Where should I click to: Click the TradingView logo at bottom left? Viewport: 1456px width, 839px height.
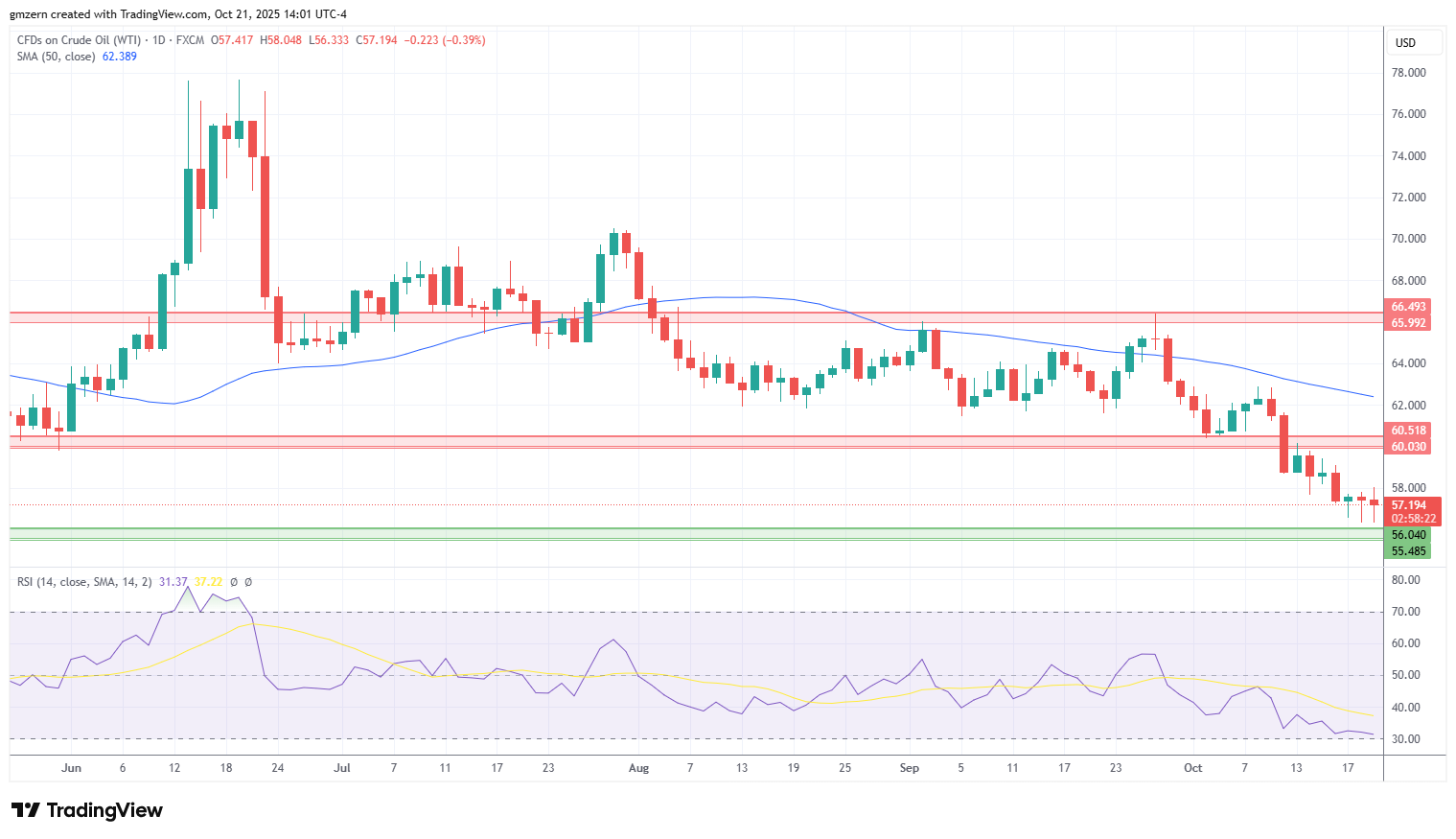(x=87, y=810)
